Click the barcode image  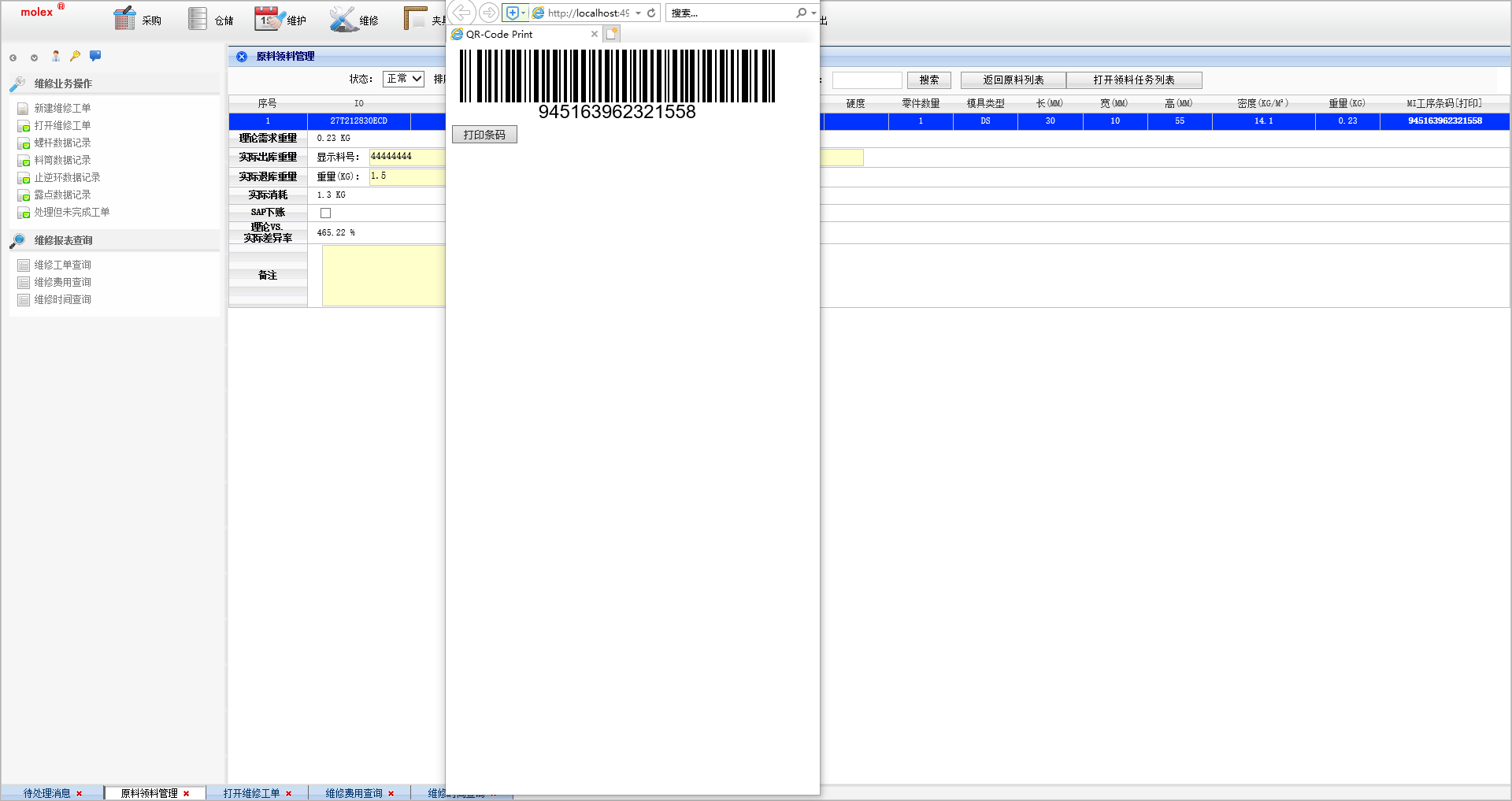[617, 76]
